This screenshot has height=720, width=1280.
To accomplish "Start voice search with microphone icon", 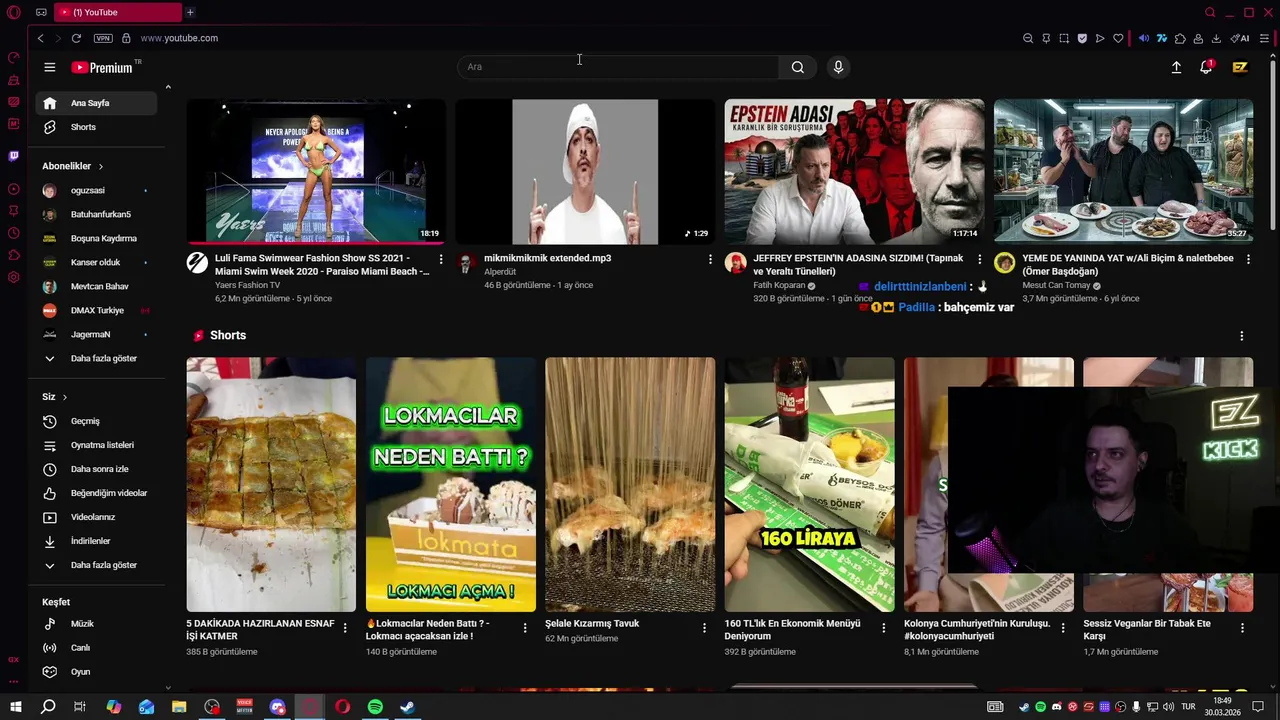I will click(x=838, y=67).
